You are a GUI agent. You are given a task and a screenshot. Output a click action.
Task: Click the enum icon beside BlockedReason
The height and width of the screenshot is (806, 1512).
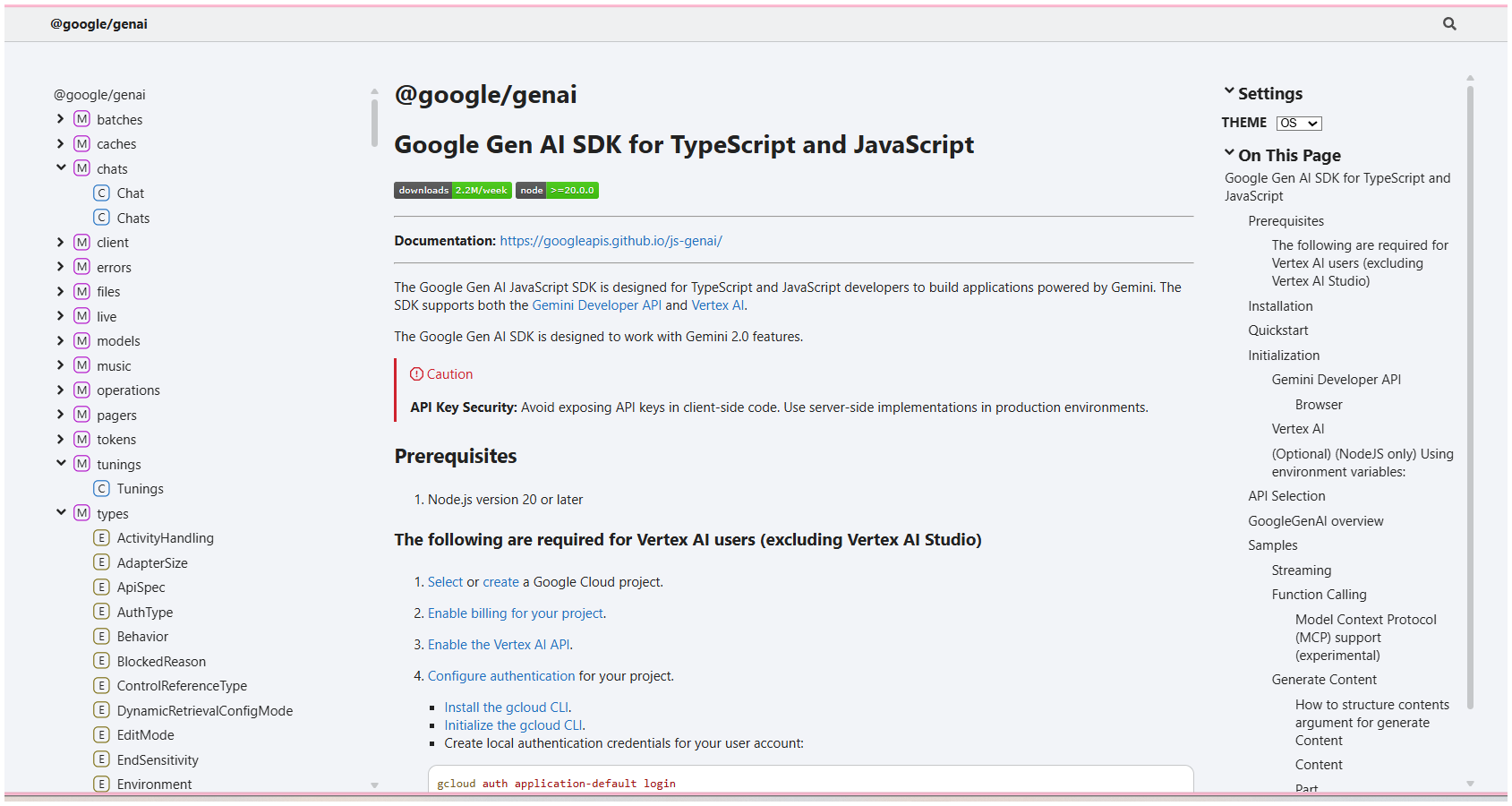(x=102, y=661)
